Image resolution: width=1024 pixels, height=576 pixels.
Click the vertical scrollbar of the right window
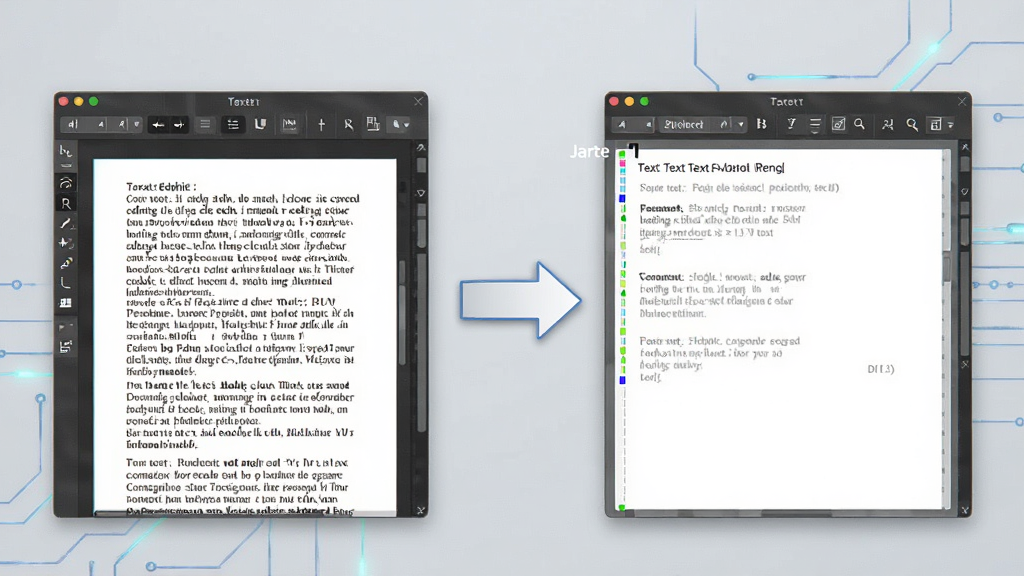tap(965, 327)
